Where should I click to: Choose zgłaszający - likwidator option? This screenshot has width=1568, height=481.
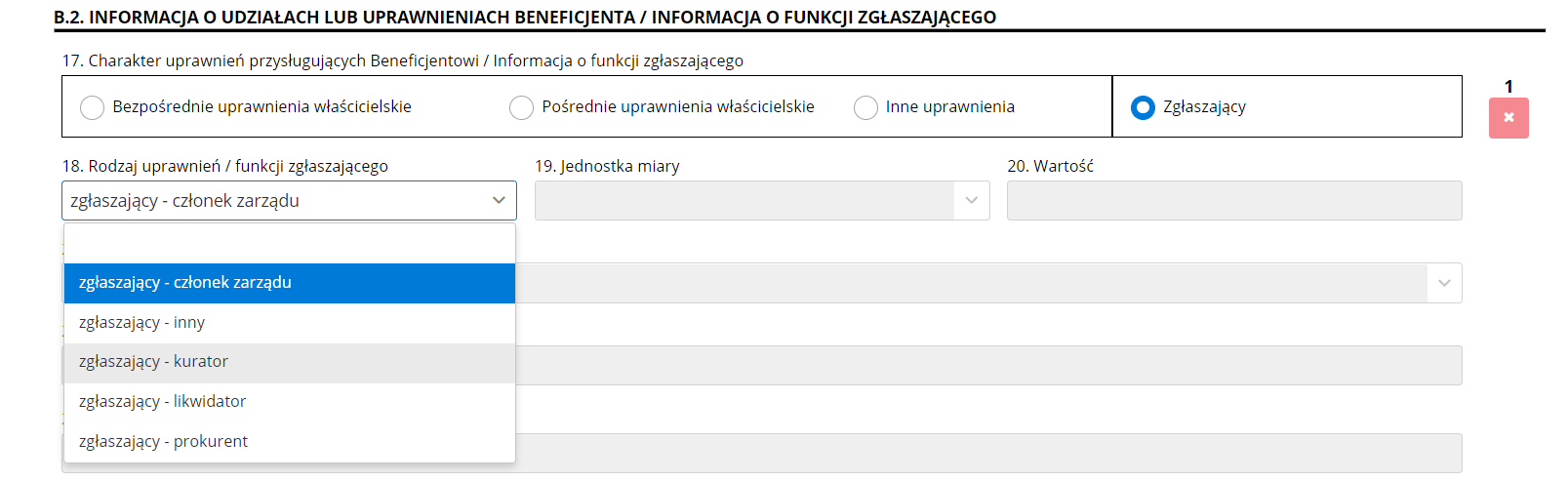pyautogui.click(x=289, y=402)
